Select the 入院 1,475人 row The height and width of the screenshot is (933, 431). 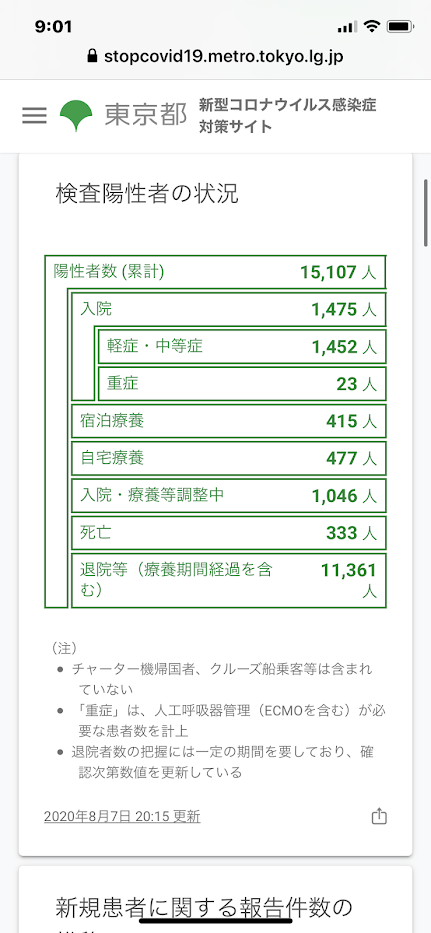pyautogui.click(x=229, y=309)
